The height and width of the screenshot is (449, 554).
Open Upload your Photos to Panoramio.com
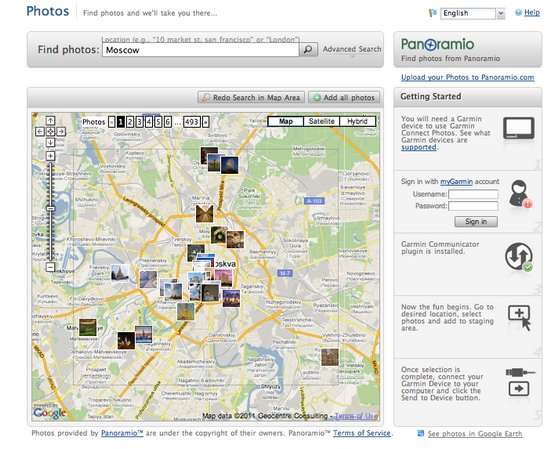(x=467, y=77)
